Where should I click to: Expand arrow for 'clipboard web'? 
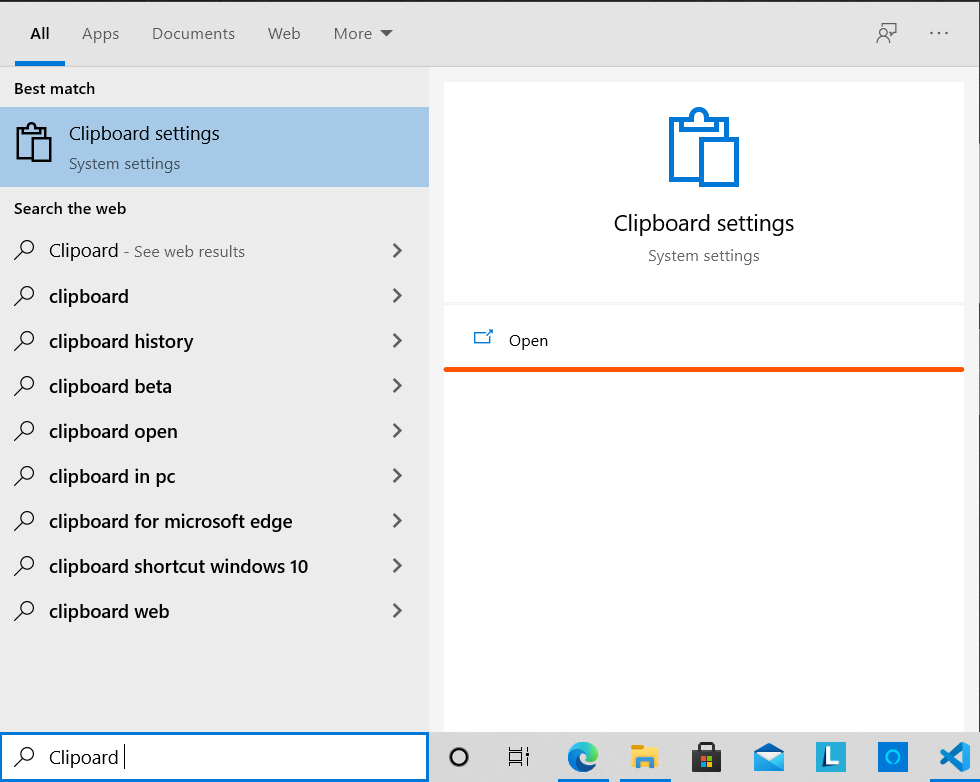click(397, 611)
